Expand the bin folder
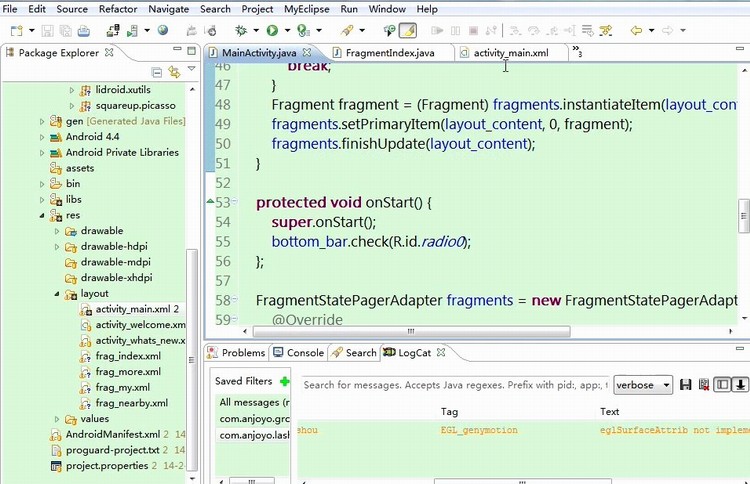750x484 pixels. click(x=42, y=184)
